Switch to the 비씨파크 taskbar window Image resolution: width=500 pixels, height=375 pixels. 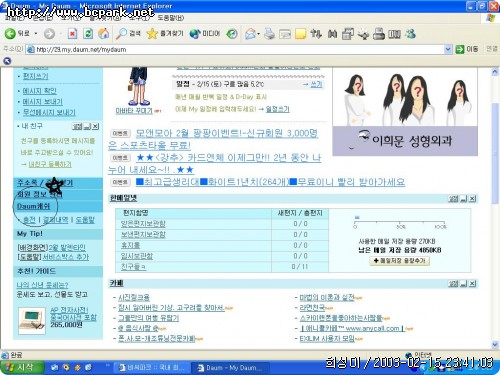151,368
